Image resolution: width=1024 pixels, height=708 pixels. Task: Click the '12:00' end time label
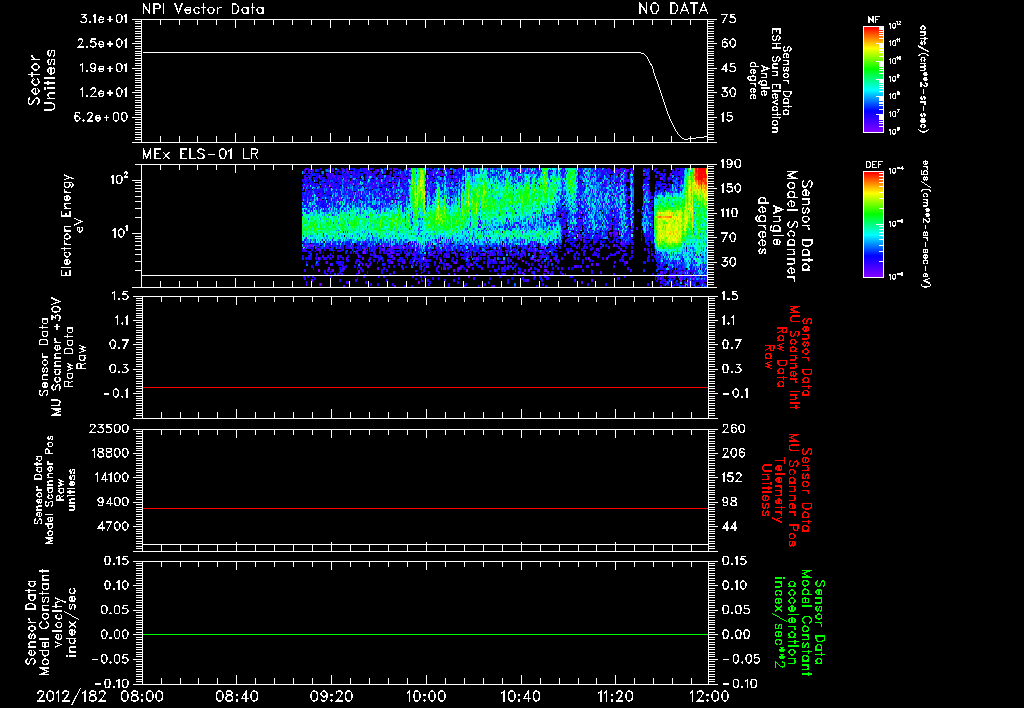tap(708, 696)
